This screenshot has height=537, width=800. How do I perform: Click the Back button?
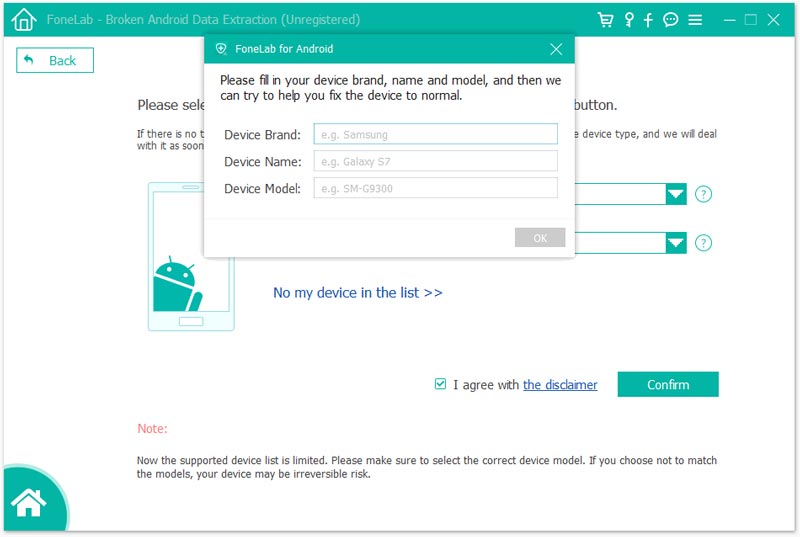click(x=55, y=60)
